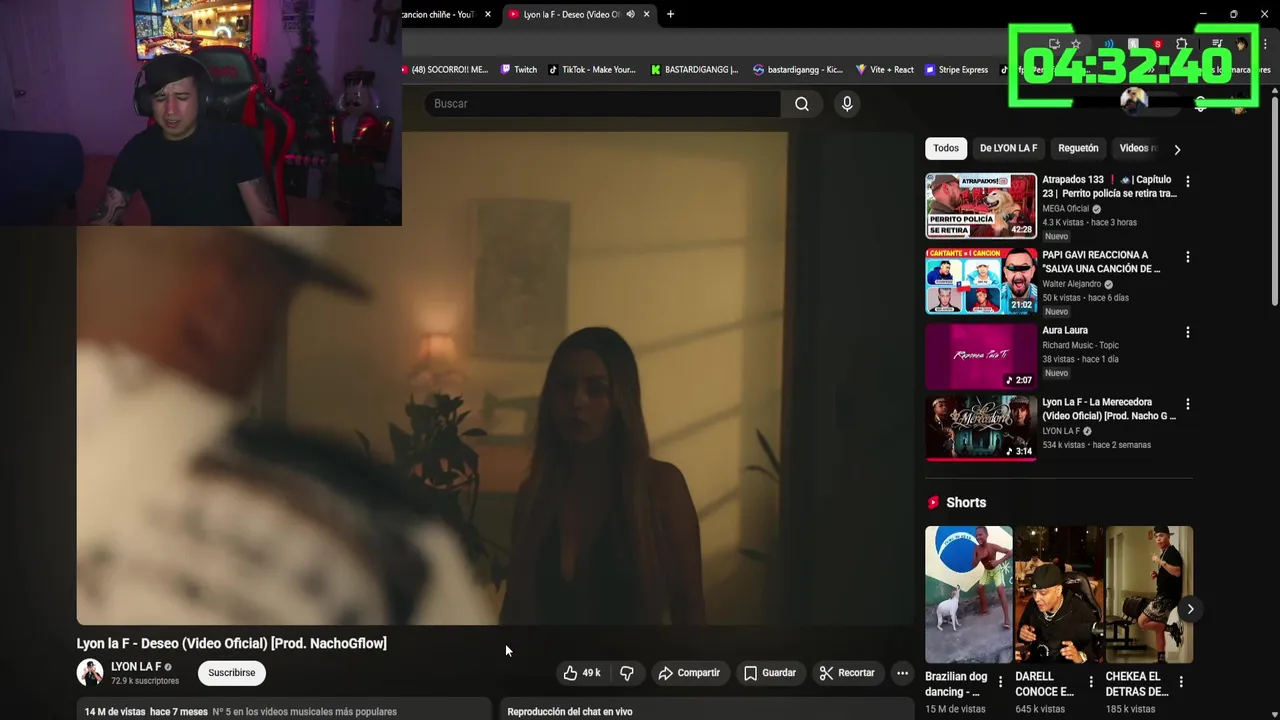Screen dimensions: 1280x720
Task: Expand video description showing 14 M de vistas
Action: [x=284, y=710]
